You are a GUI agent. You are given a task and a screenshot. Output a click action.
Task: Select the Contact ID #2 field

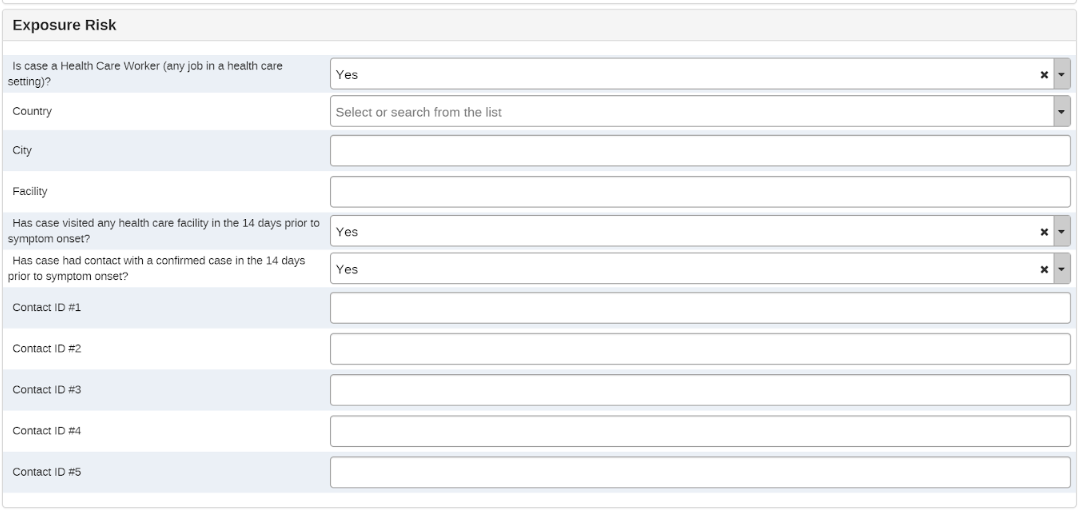coord(700,349)
